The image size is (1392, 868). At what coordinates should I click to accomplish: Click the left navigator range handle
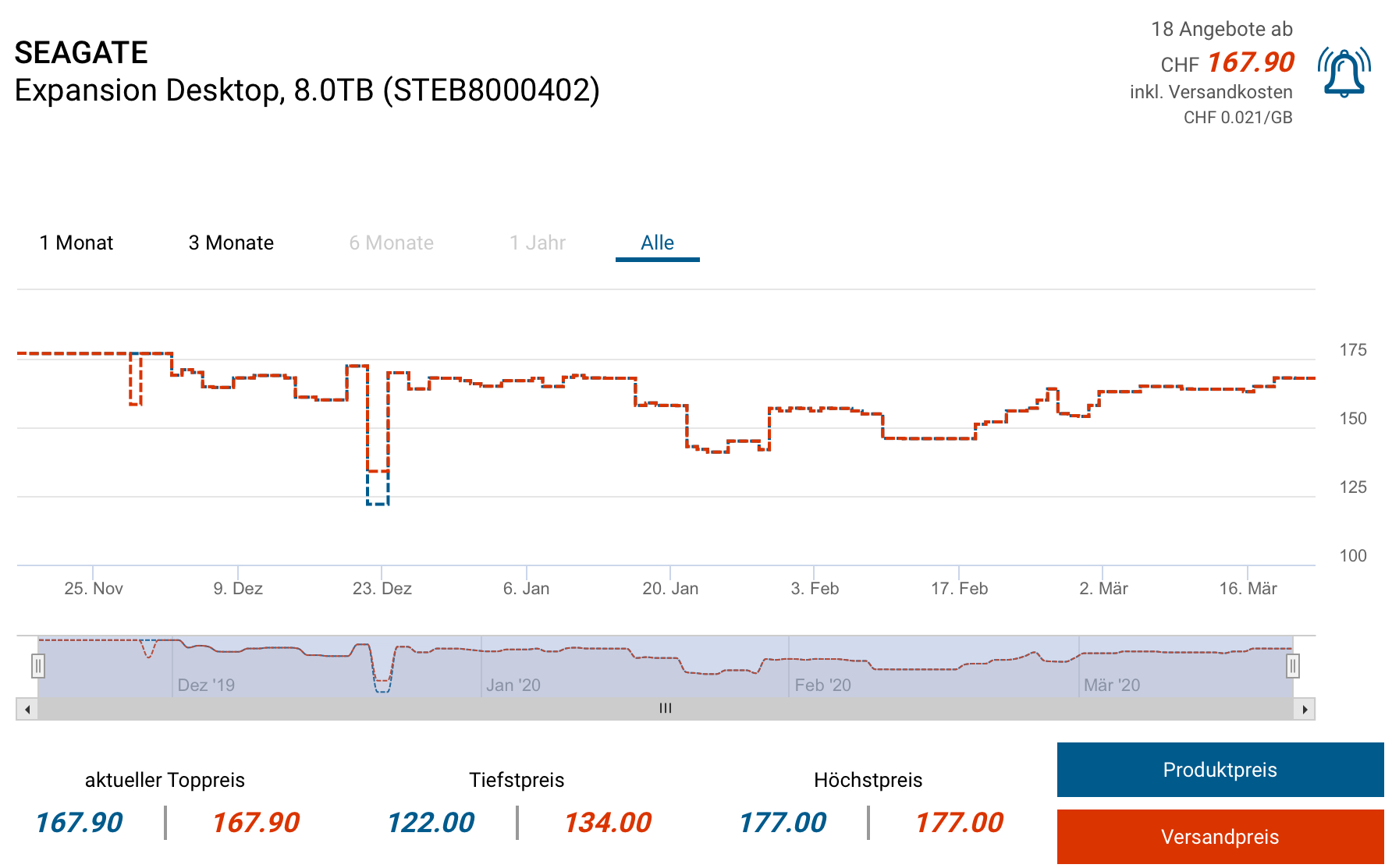point(37,666)
